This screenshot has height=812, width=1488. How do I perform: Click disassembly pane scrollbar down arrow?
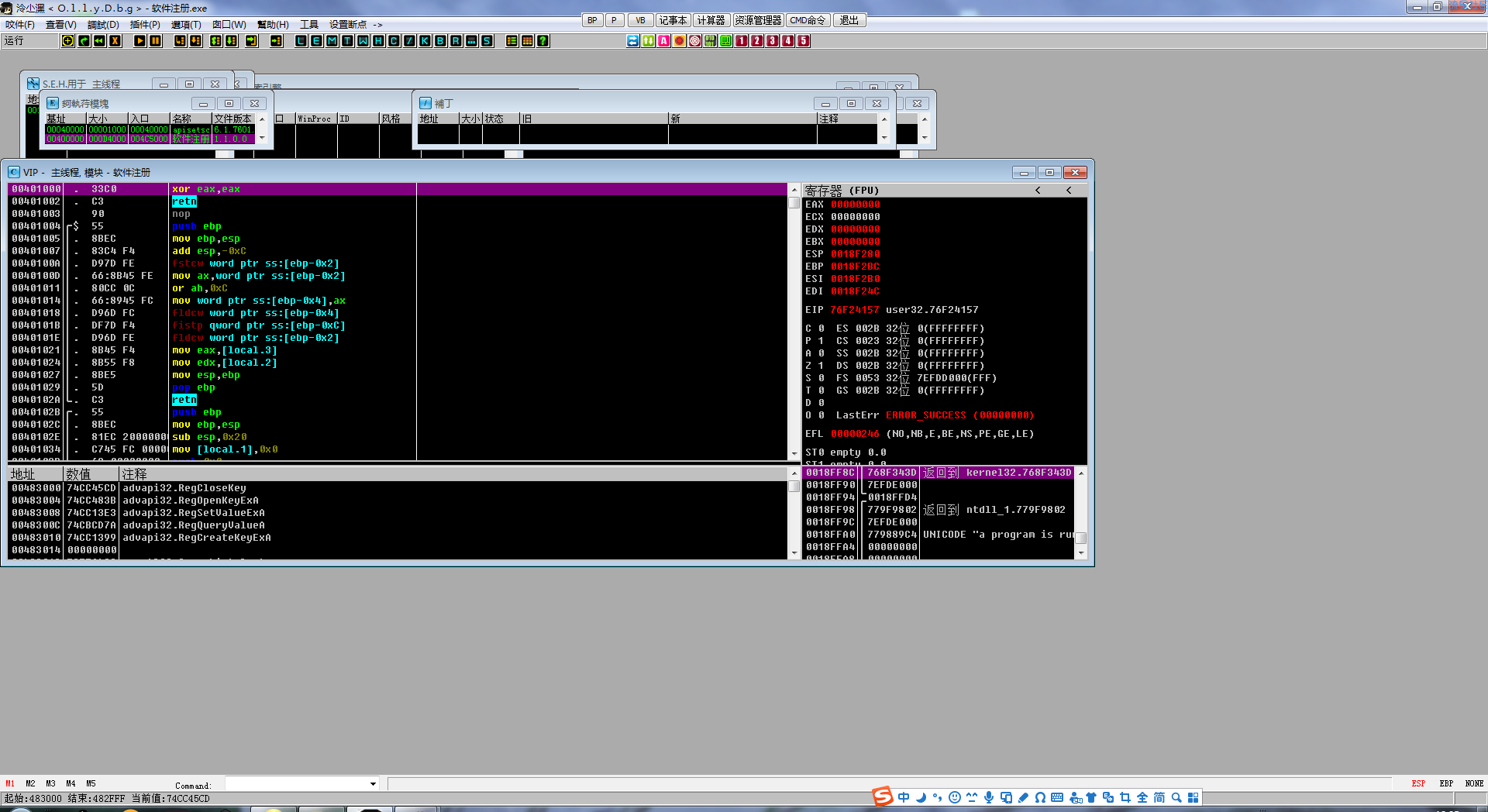[x=794, y=454]
